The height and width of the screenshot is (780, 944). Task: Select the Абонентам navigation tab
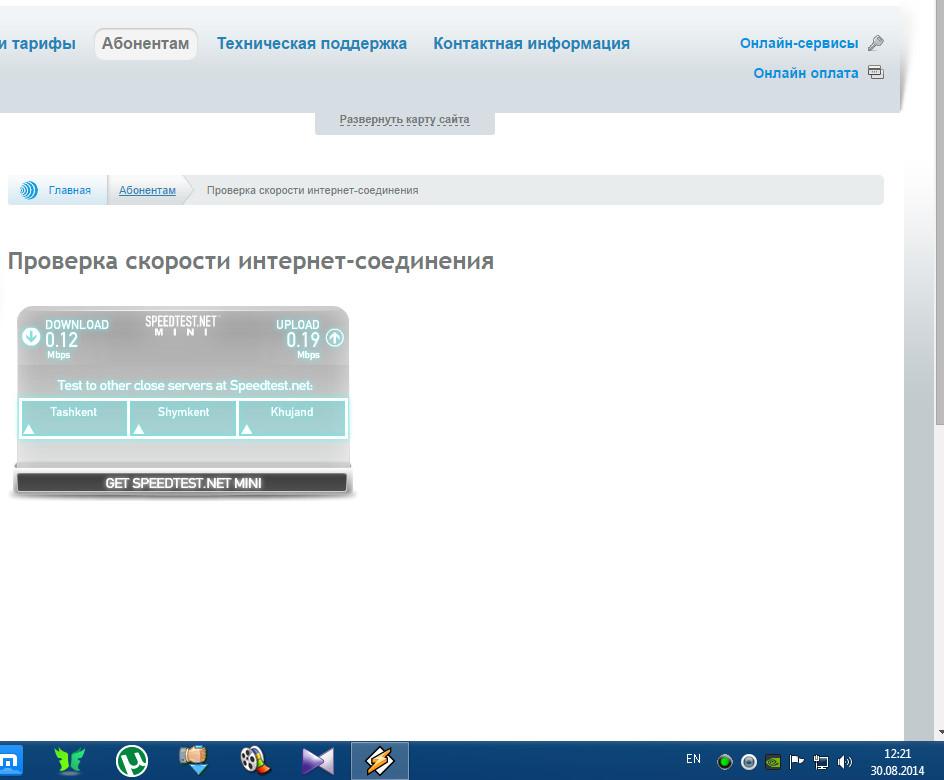coord(145,43)
